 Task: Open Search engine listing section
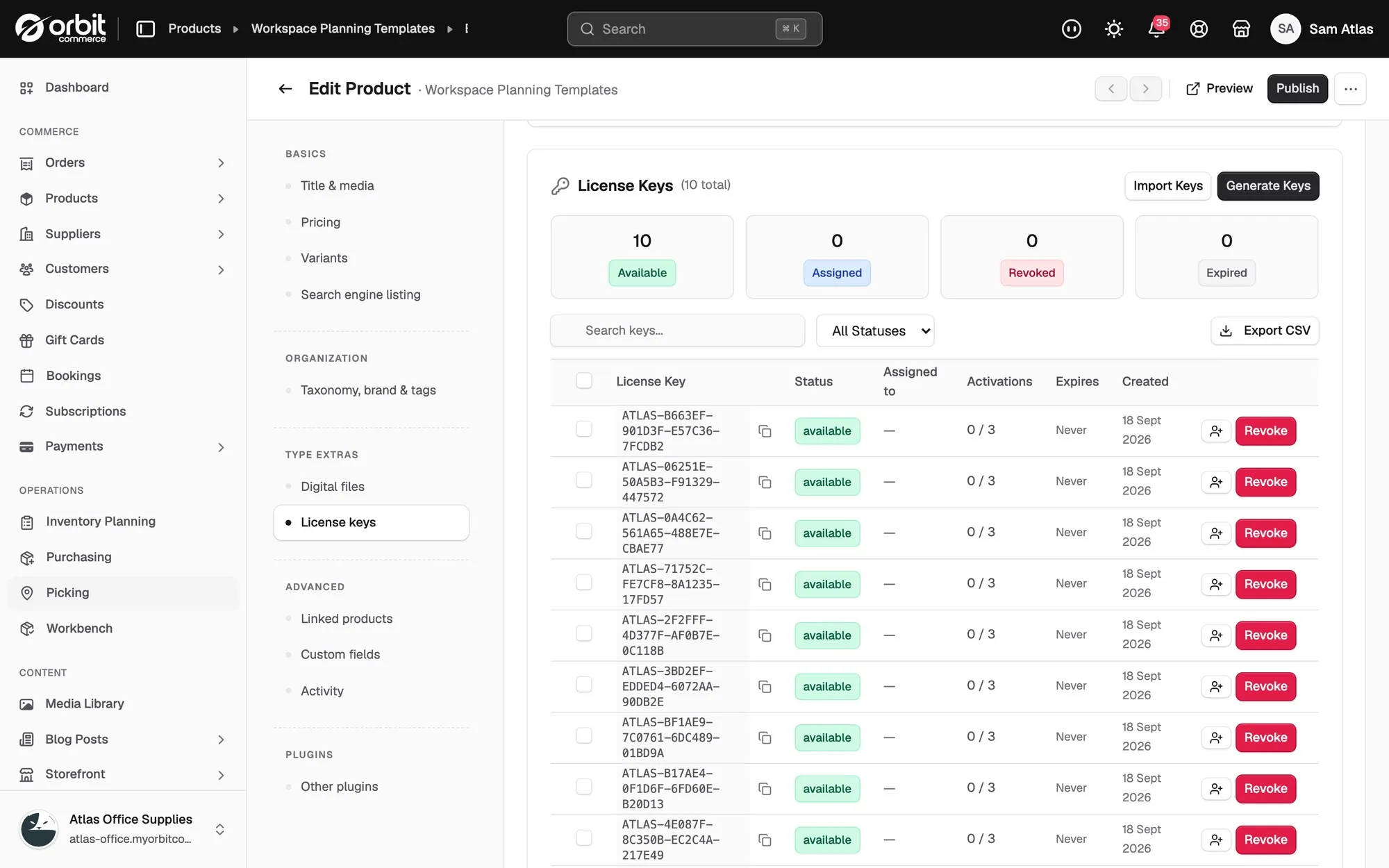click(x=360, y=295)
